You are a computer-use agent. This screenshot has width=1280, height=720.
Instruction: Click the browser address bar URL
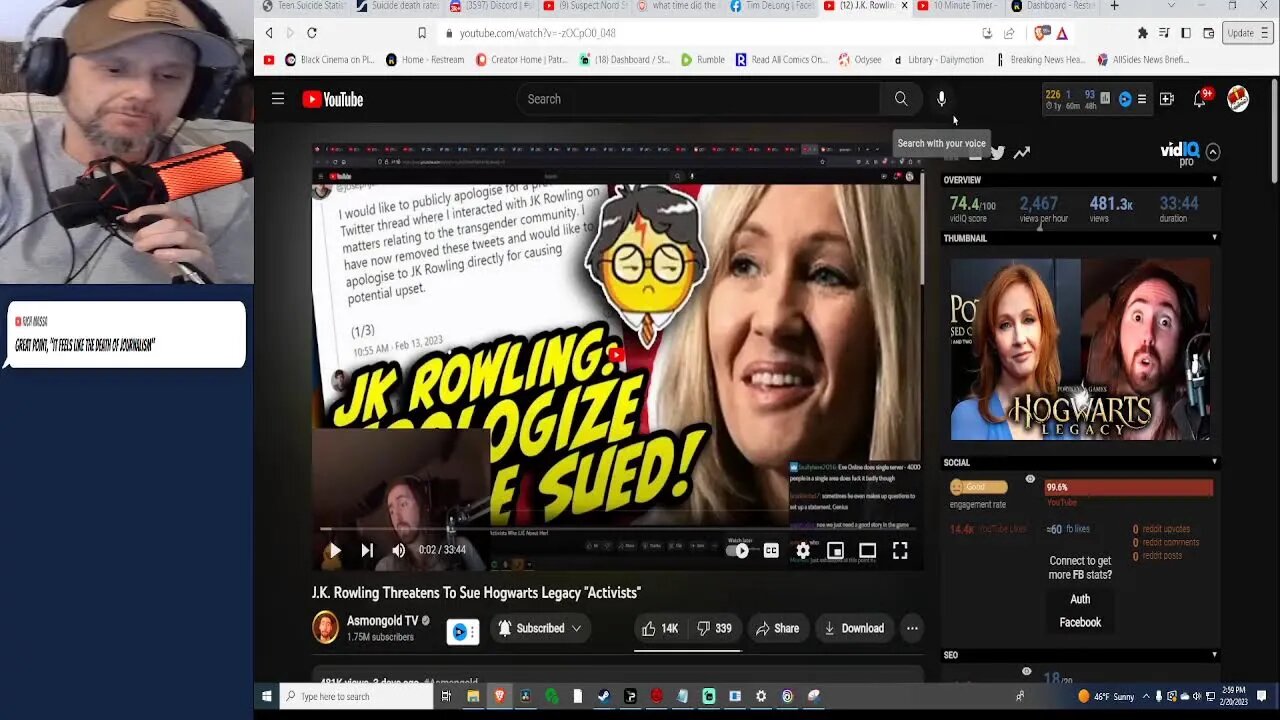pyautogui.click(x=538, y=33)
